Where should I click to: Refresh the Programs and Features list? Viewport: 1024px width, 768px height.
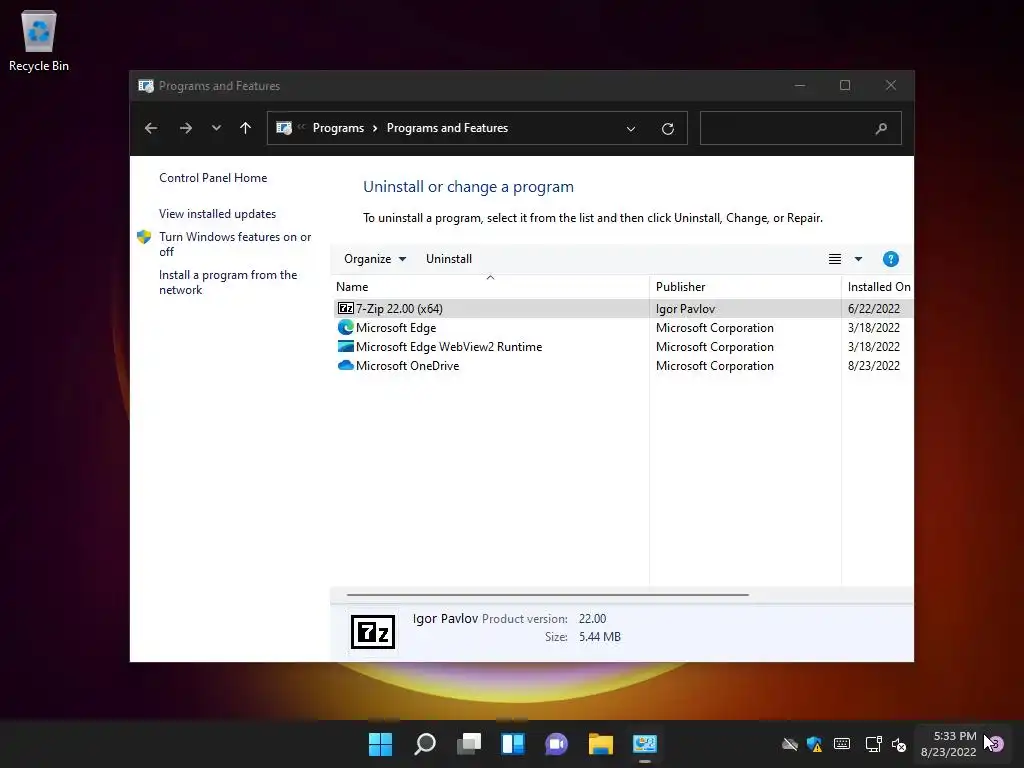click(667, 129)
